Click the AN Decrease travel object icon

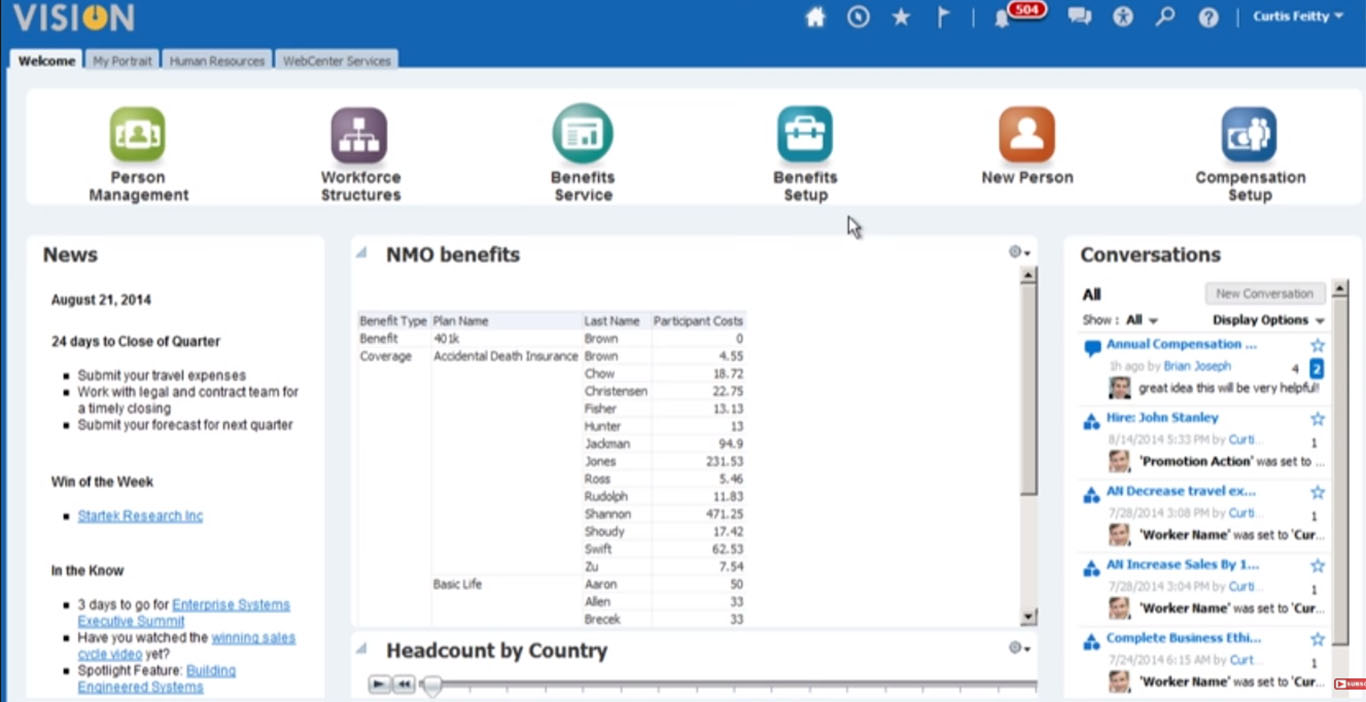[x=1092, y=495]
